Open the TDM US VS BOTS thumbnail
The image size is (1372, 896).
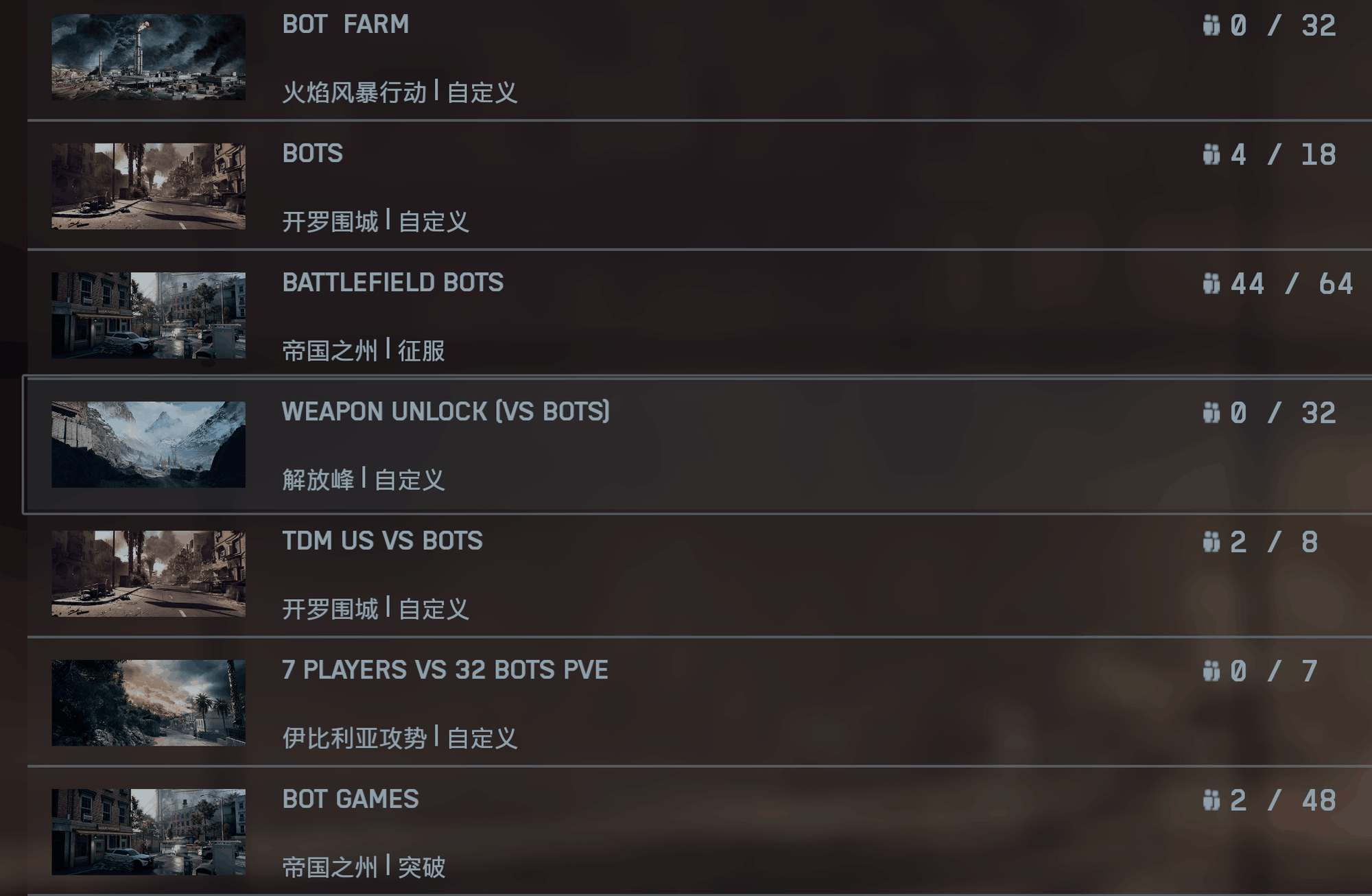[x=148, y=574]
